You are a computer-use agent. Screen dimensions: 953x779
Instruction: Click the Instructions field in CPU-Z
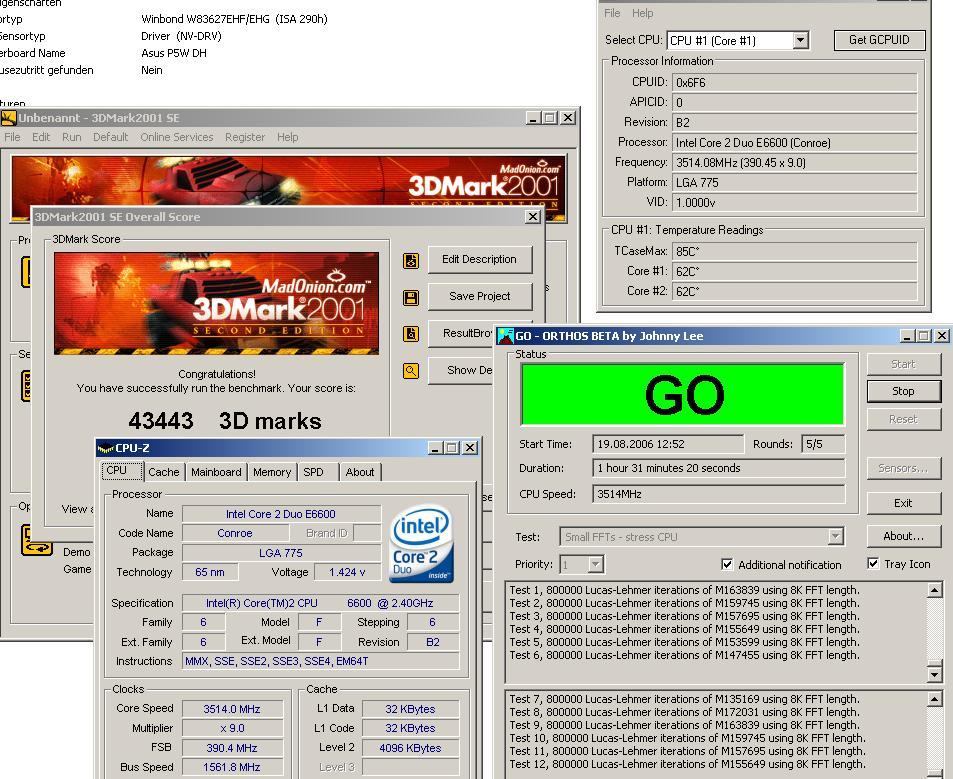(x=320, y=661)
